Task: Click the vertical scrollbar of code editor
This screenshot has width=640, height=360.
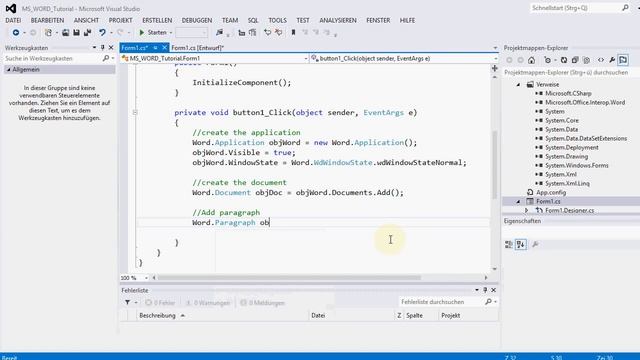Action: coord(495,164)
